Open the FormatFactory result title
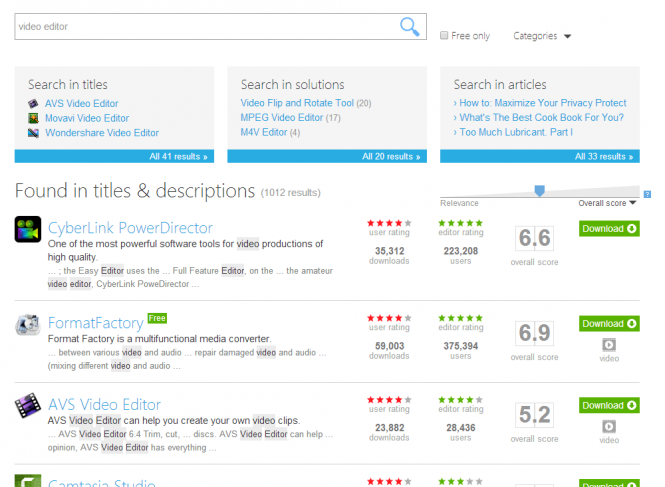This screenshot has height=487, width=665. 96,323
